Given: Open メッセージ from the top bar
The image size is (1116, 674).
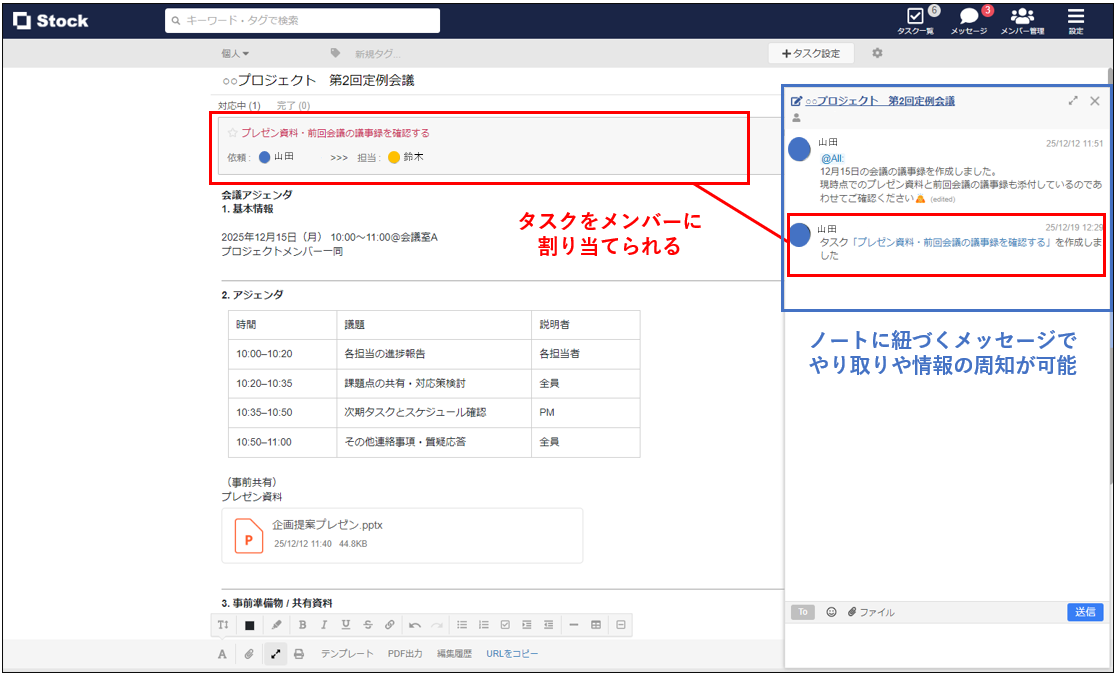Looking at the screenshot, I should pyautogui.click(x=968, y=20).
